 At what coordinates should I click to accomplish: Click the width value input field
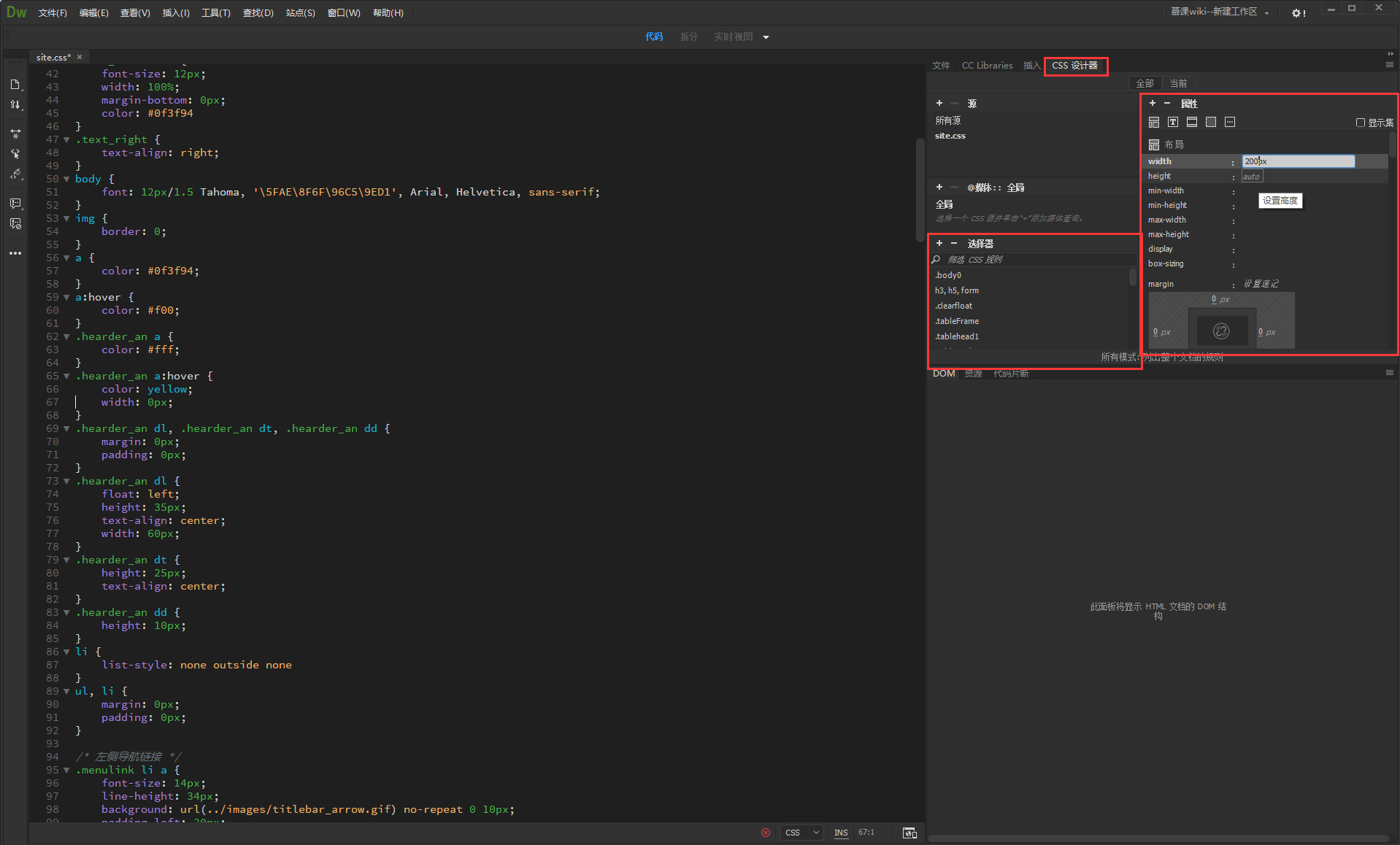[x=1299, y=161]
